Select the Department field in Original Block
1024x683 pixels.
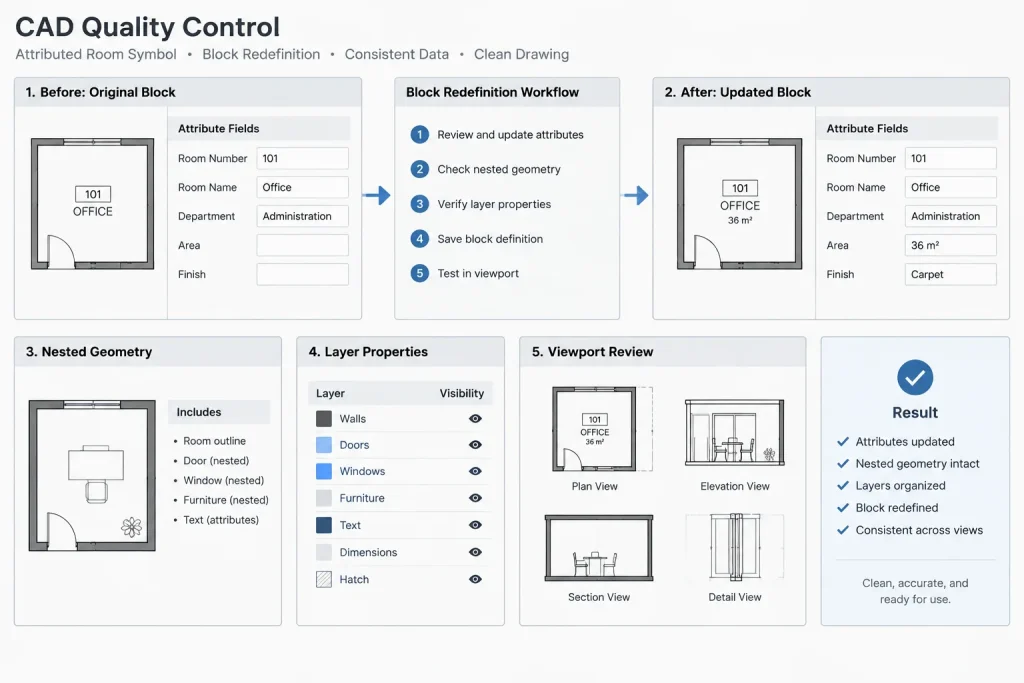[x=302, y=216]
